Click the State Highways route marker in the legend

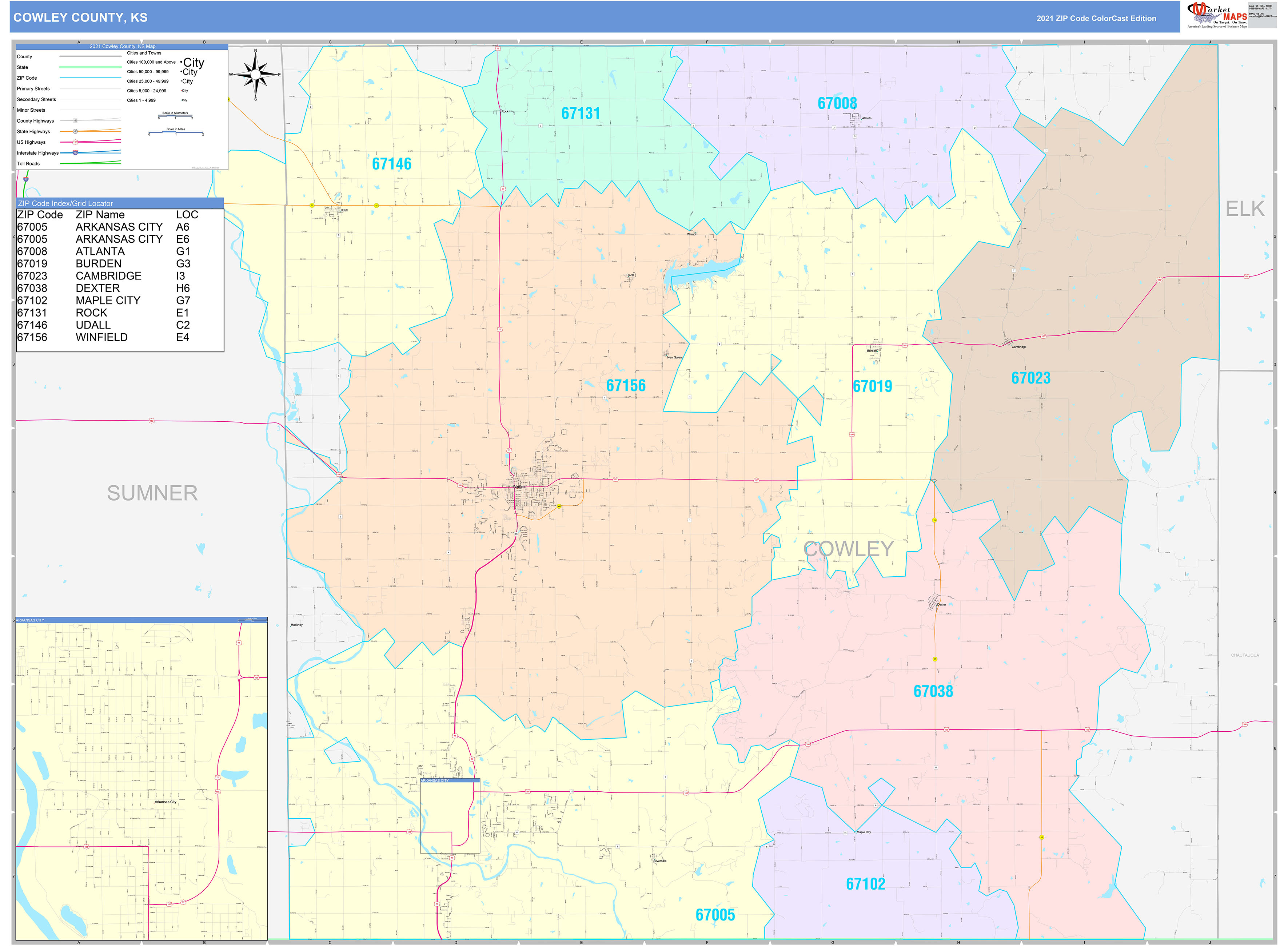pos(76,131)
